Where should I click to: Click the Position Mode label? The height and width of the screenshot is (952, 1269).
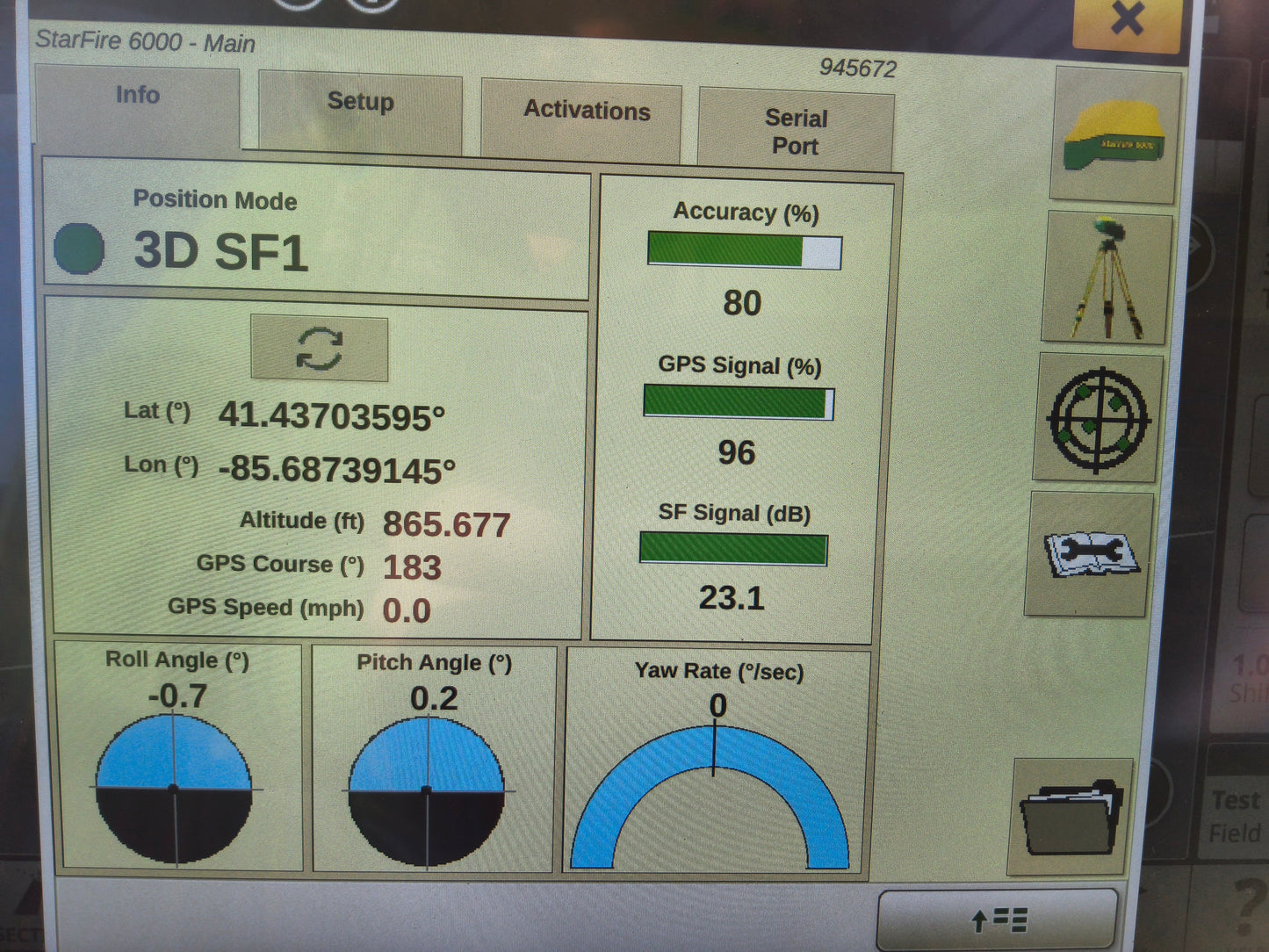[x=215, y=200]
